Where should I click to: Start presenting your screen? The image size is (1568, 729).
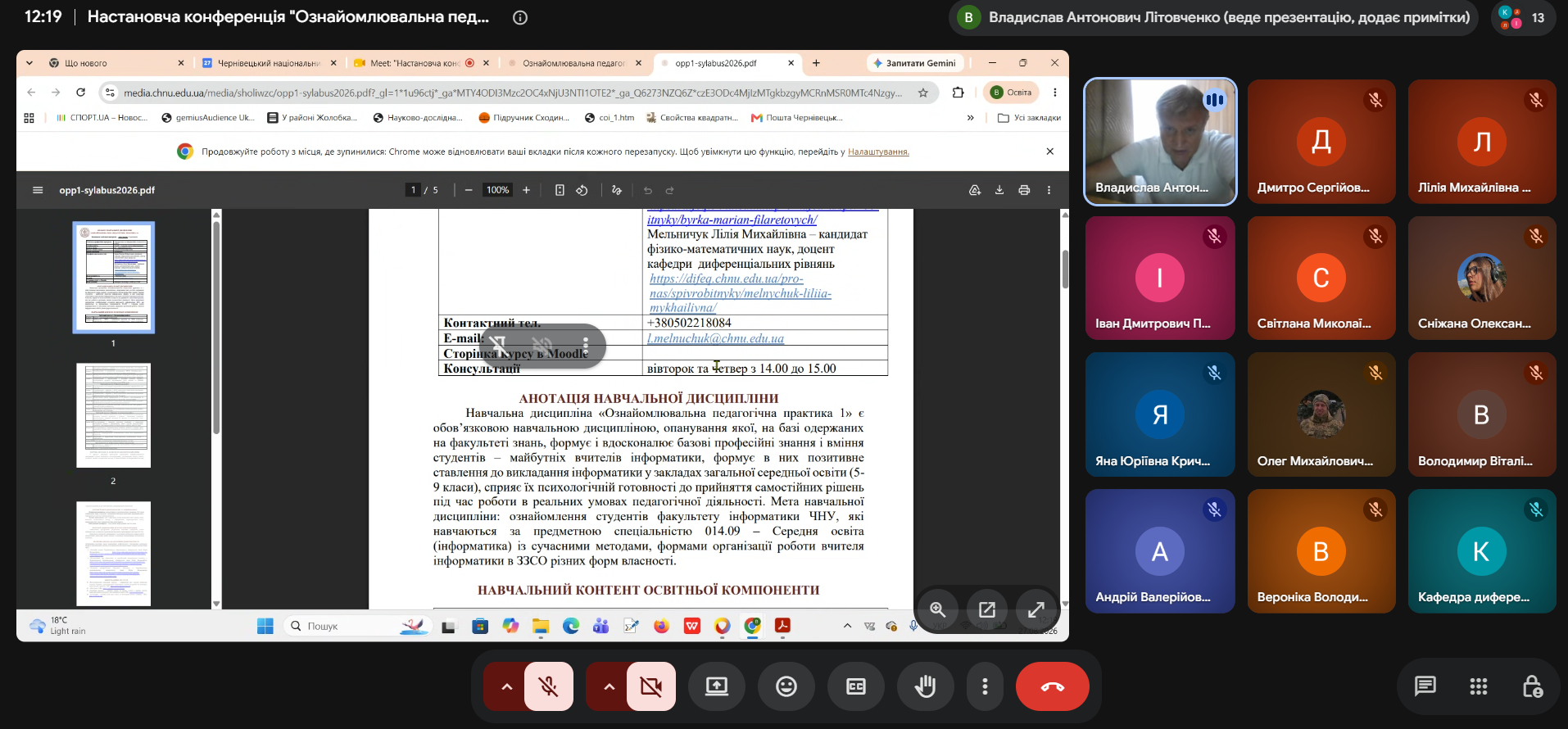click(x=717, y=686)
